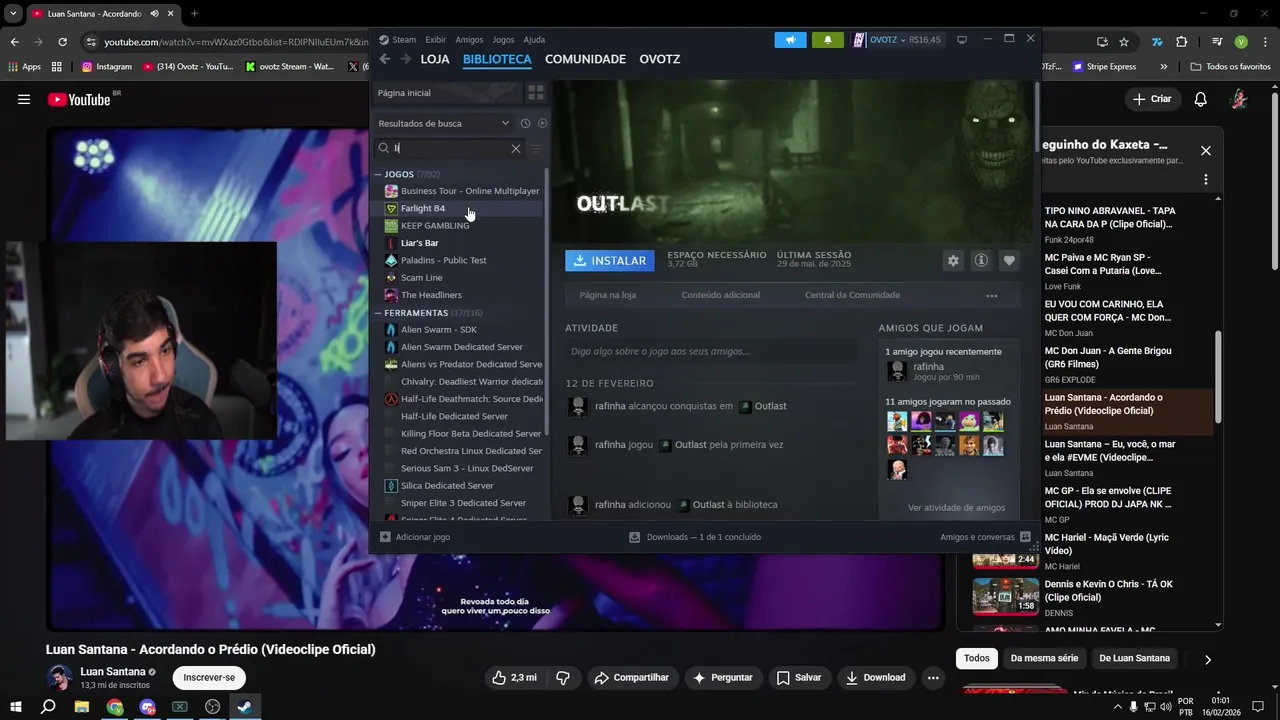Click the INSTALAR button for Outlast
Screen dimensions: 1280x720
(x=610, y=260)
